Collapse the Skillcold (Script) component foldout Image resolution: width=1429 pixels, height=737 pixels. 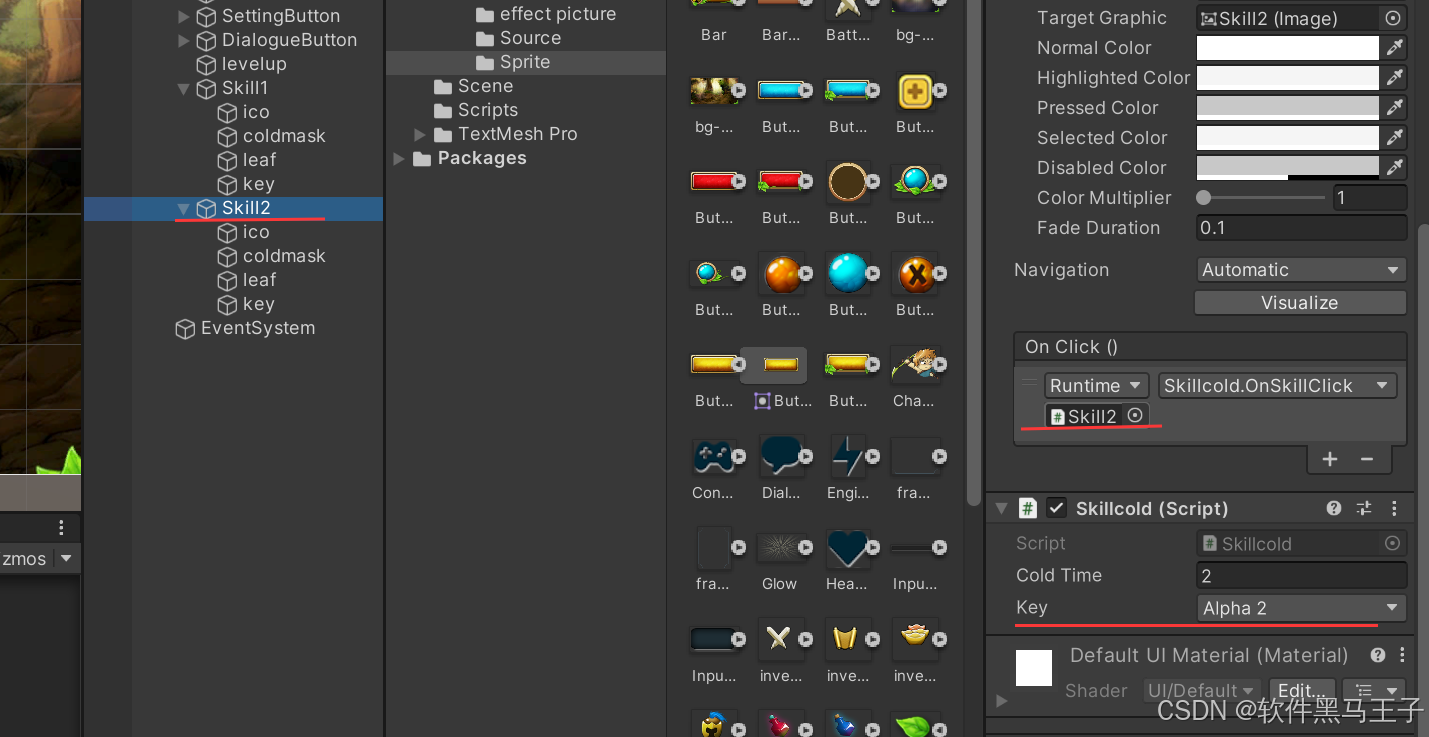point(1001,509)
